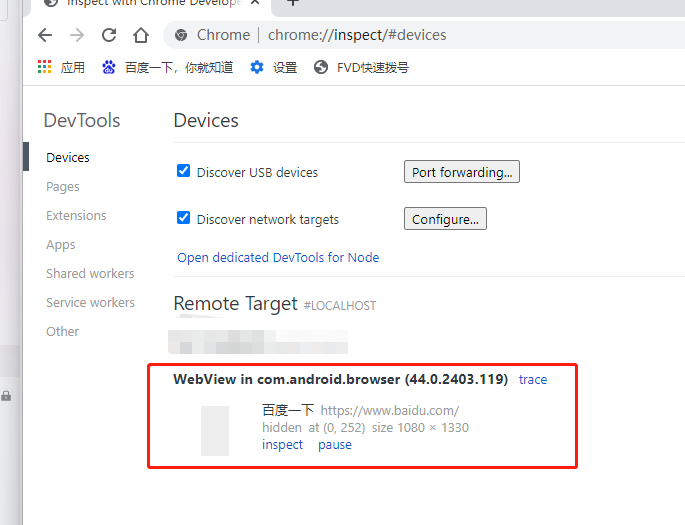The width and height of the screenshot is (685, 525).
Task: Click the 应用 bookmark label
Action: pos(73,68)
